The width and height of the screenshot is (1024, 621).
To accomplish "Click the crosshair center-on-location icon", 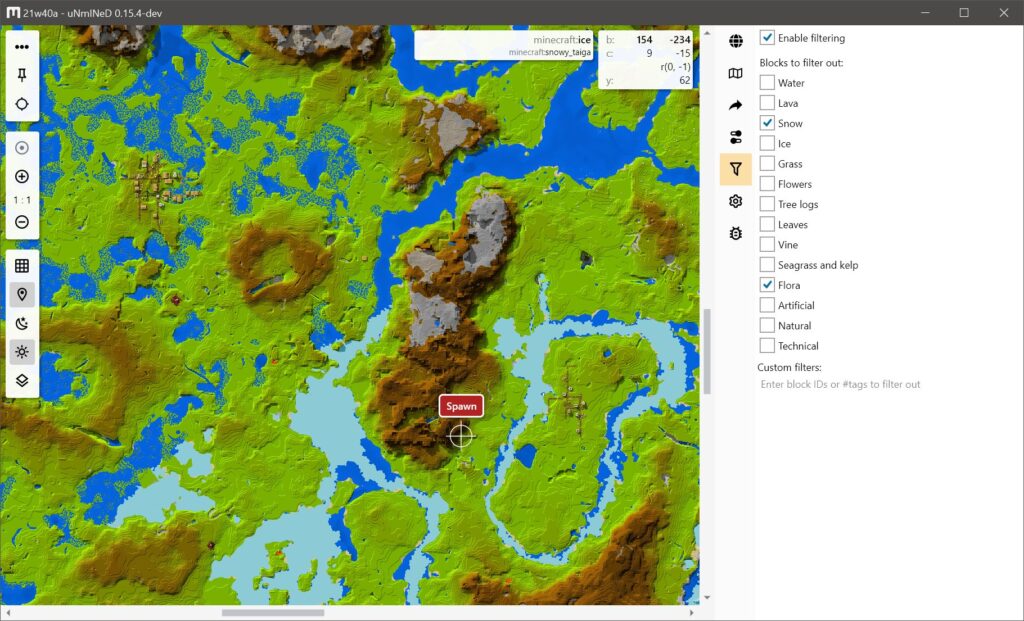I will pyautogui.click(x=22, y=104).
